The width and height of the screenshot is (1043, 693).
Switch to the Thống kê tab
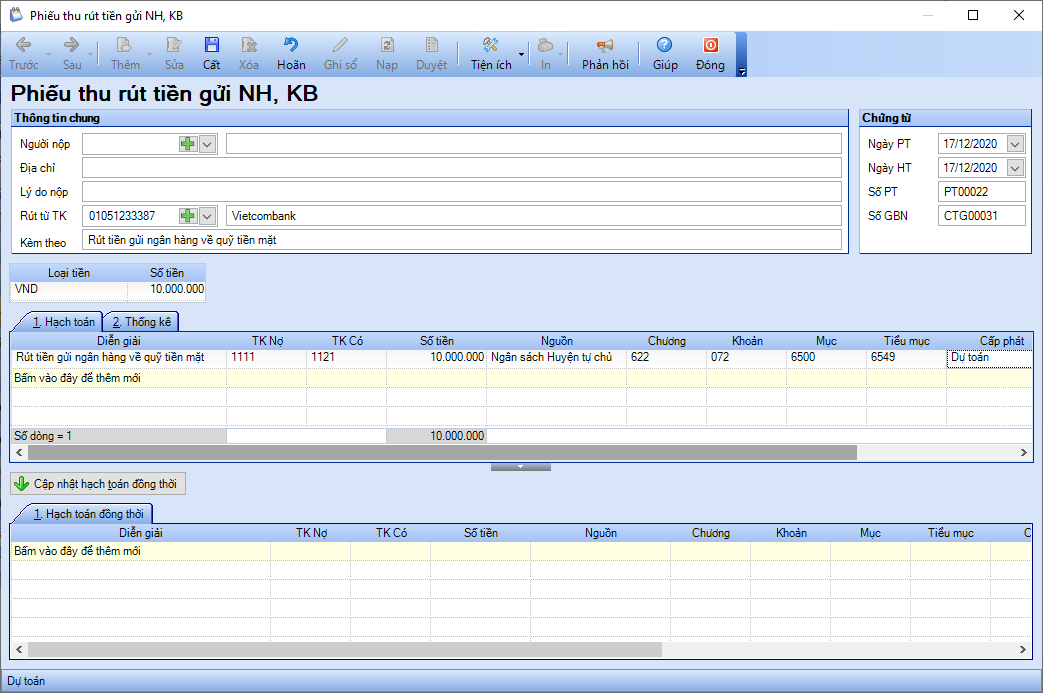click(x=141, y=322)
